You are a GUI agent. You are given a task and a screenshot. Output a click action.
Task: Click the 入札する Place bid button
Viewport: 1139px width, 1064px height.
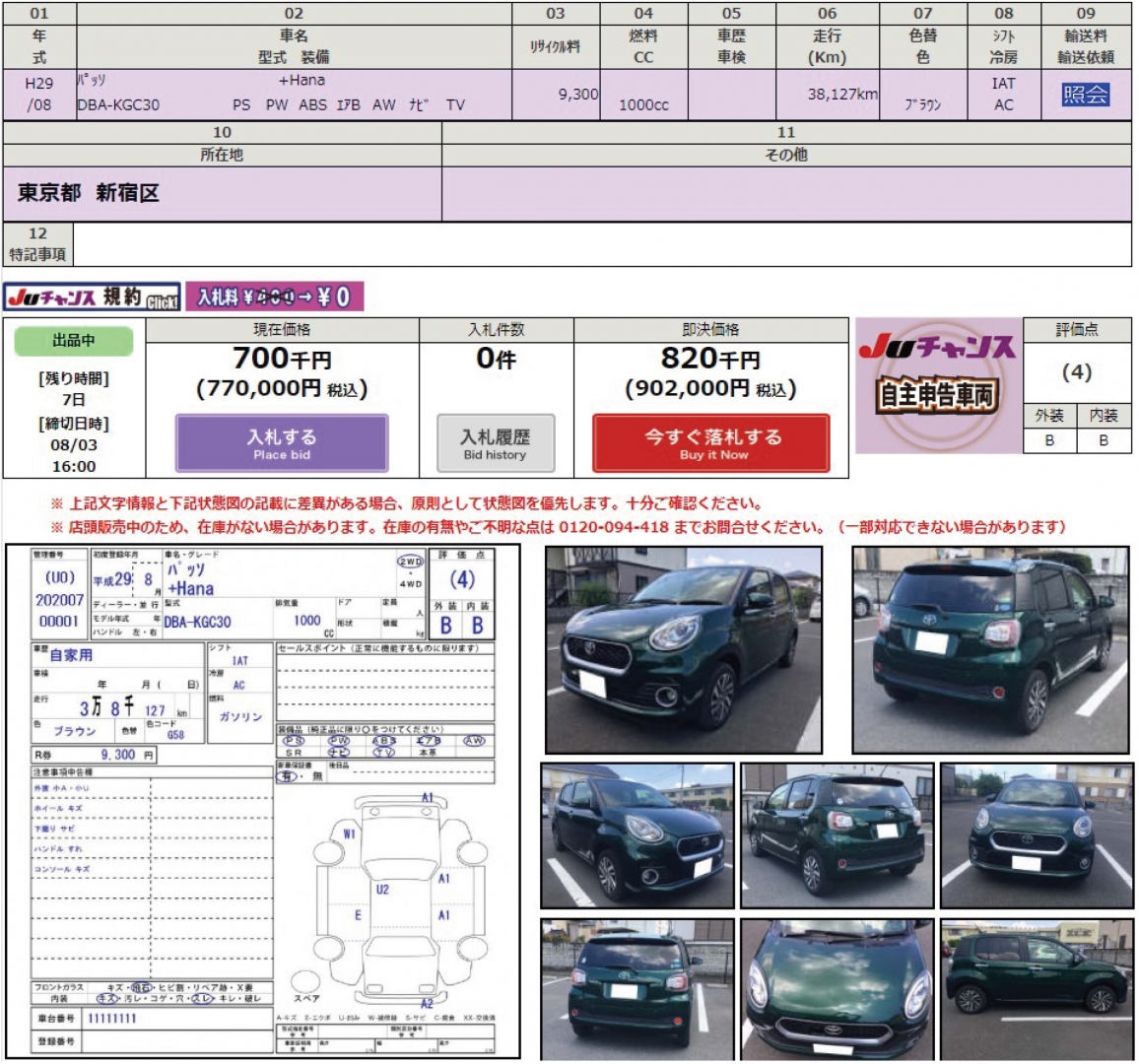(x=282, y=443)
